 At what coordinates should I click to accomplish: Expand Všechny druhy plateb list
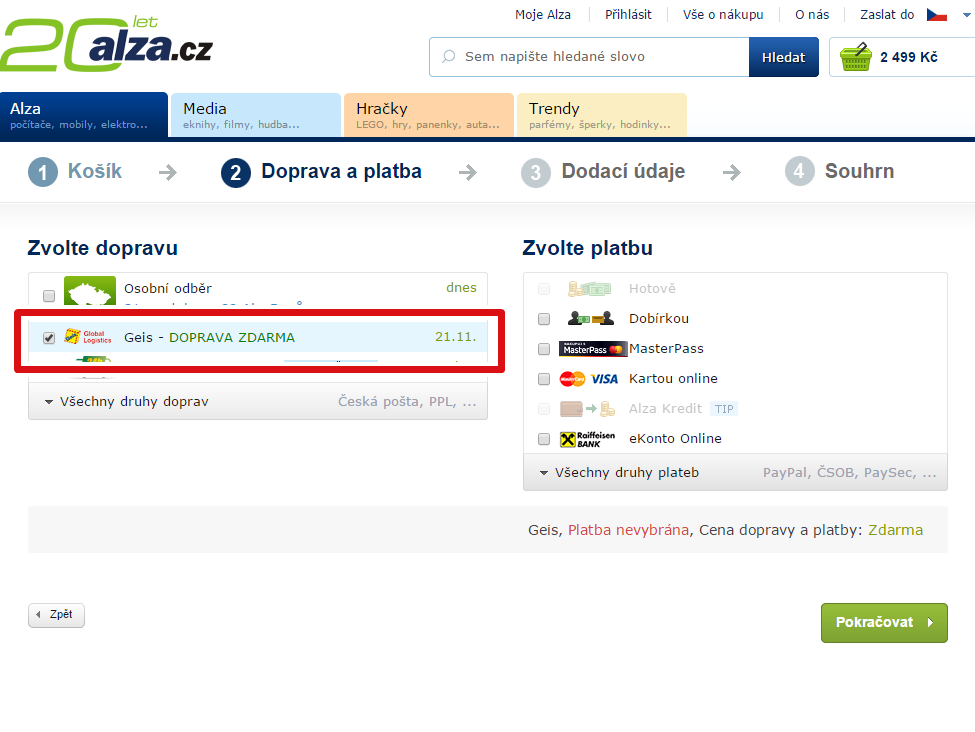click(x=736, y=472)
